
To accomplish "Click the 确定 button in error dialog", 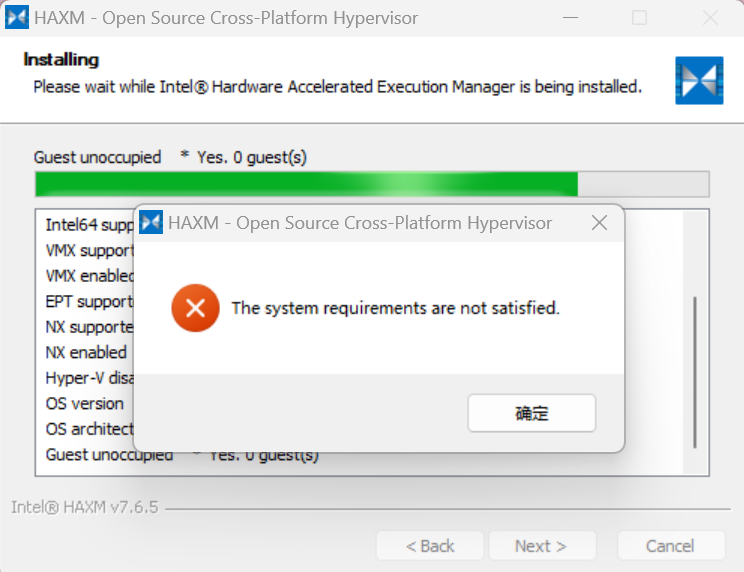I will 531,413.
